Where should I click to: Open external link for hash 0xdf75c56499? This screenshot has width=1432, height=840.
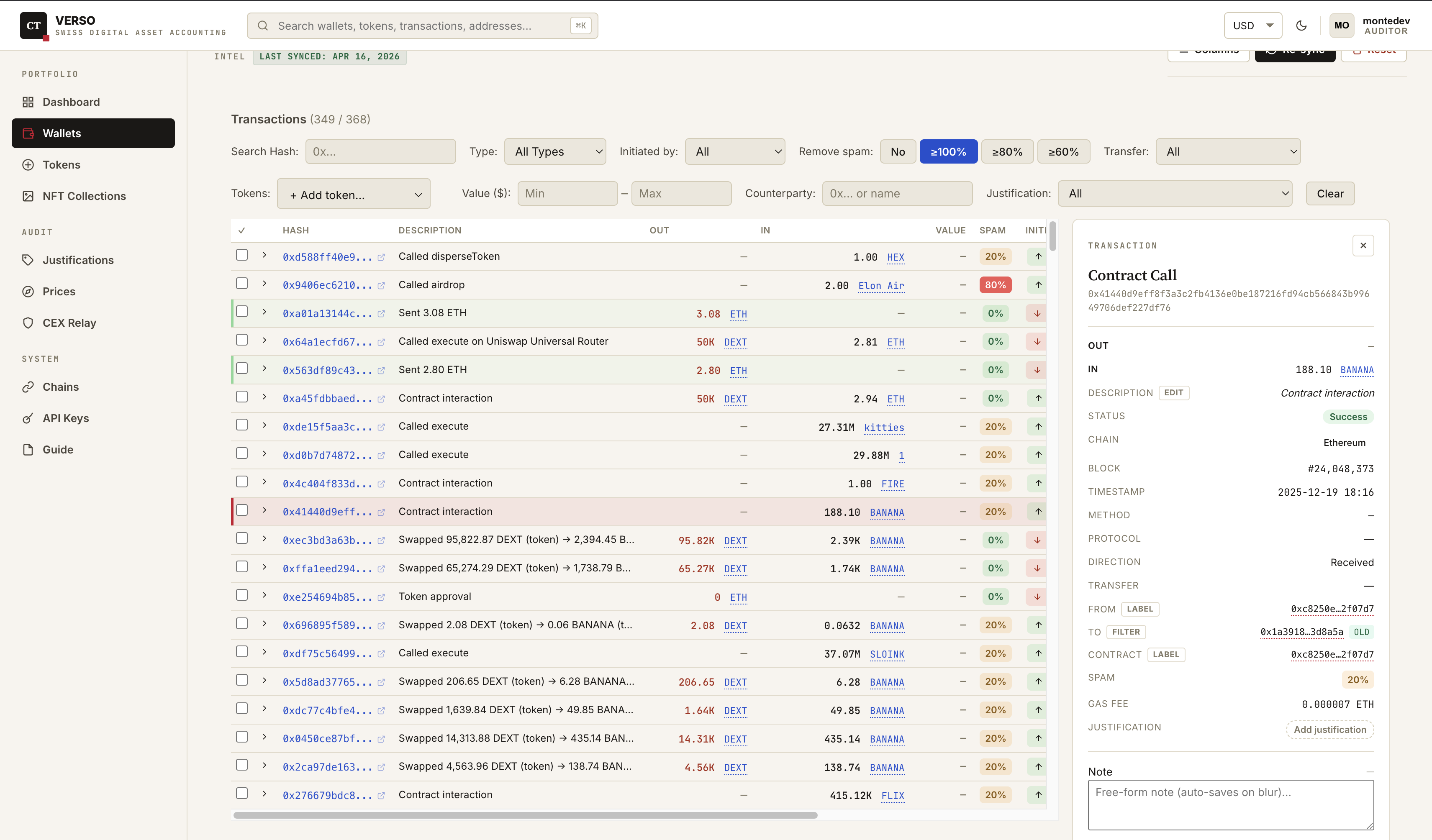tap(381, 654)
